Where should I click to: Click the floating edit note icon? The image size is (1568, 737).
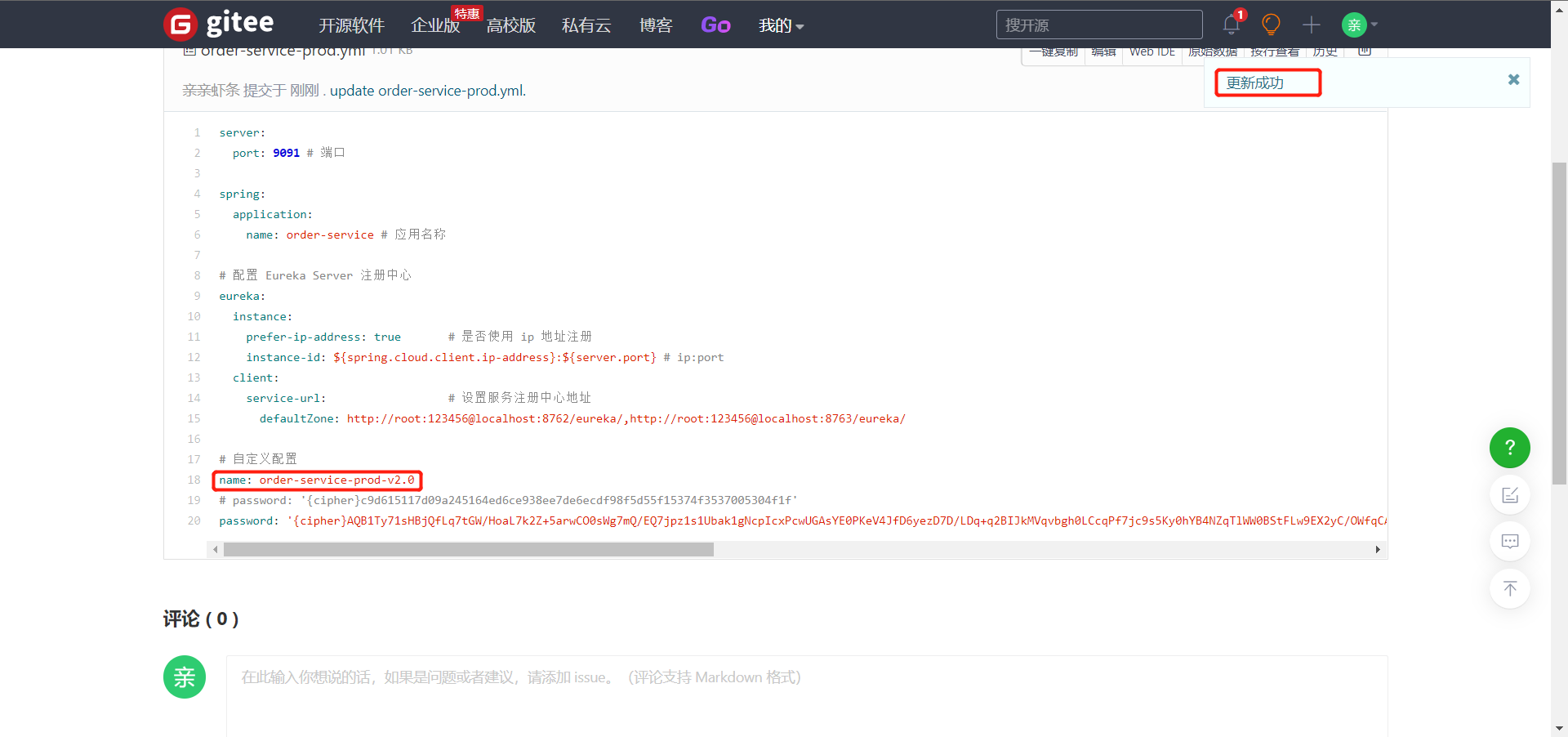coord(1509,495)
